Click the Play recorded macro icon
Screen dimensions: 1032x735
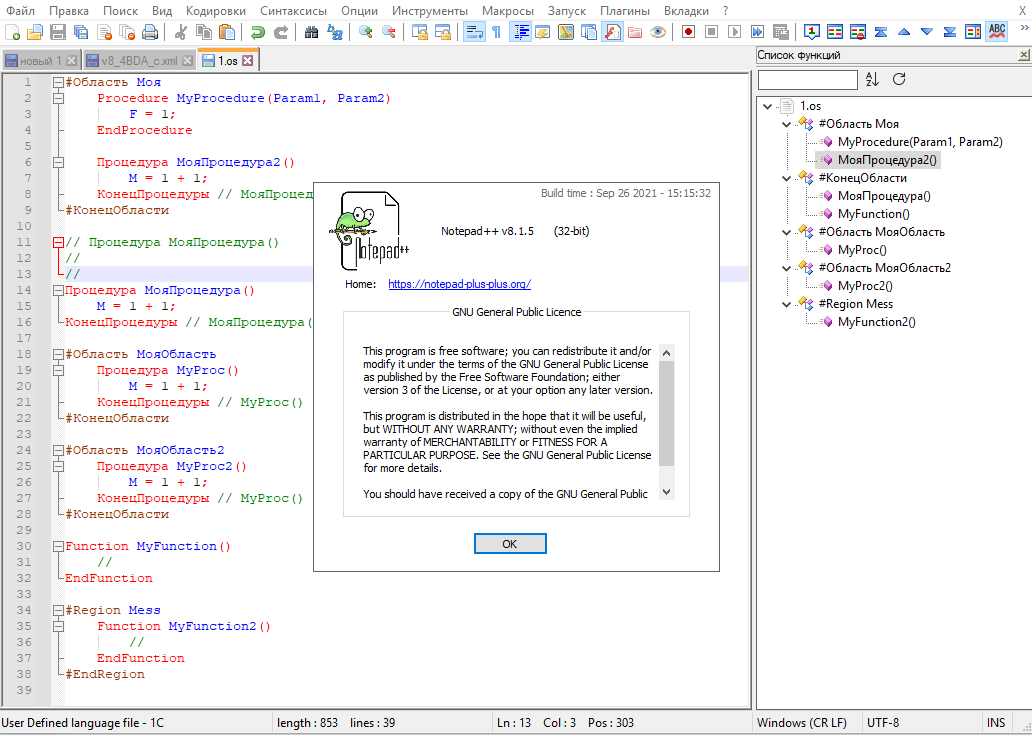pos(735,32)
